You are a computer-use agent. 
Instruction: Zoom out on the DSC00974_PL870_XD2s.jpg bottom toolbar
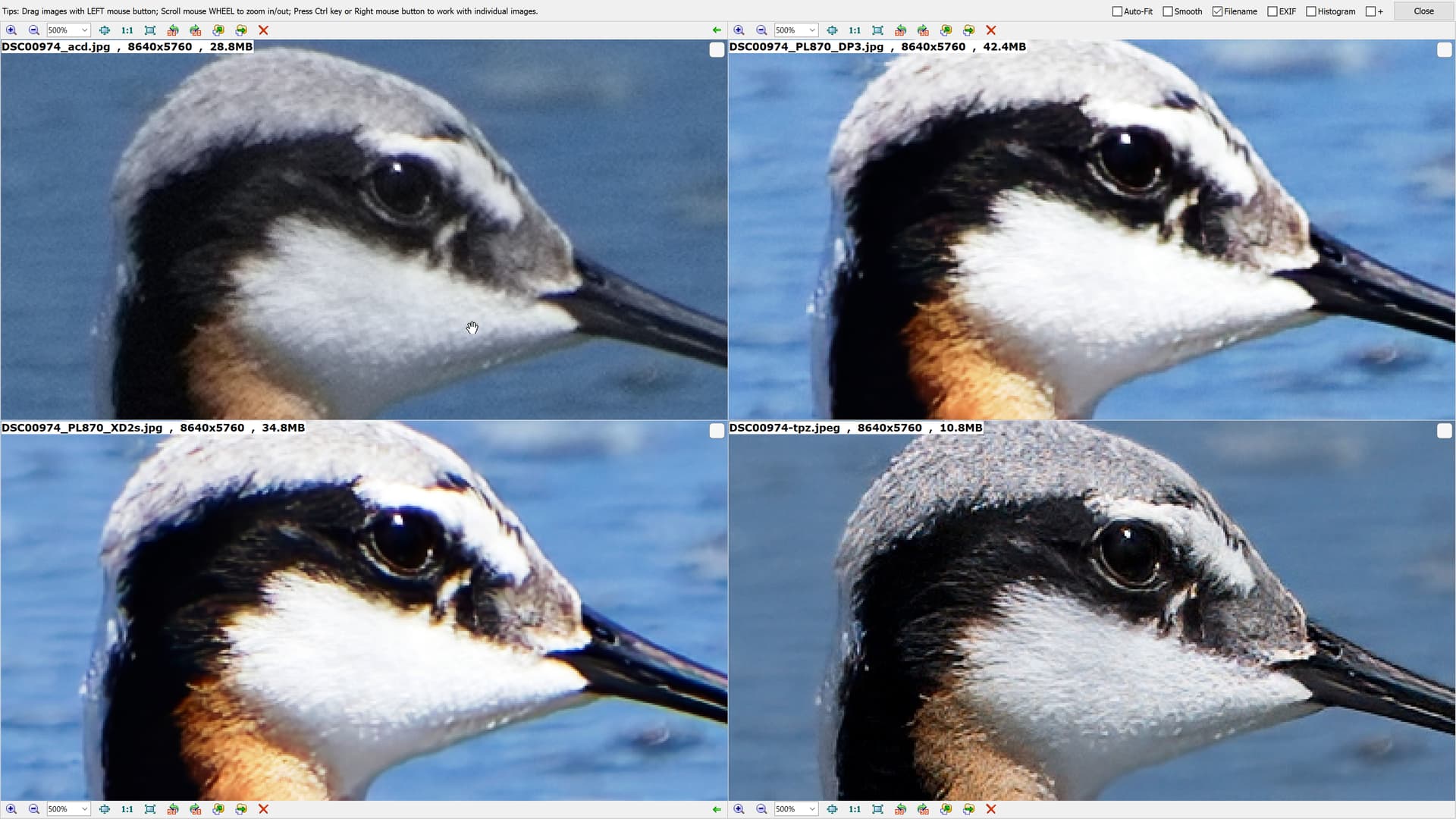pyautogui.click(x=34, y=809)
